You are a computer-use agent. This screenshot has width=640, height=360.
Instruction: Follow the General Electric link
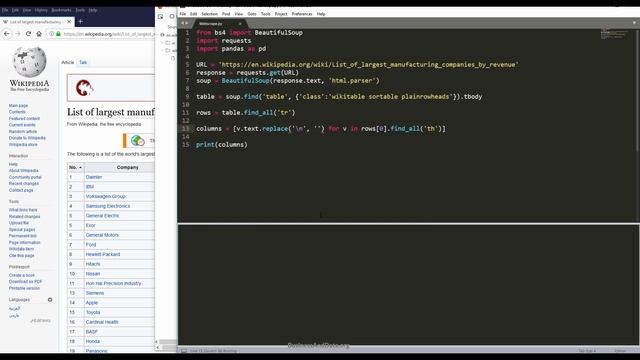(102, 216)
